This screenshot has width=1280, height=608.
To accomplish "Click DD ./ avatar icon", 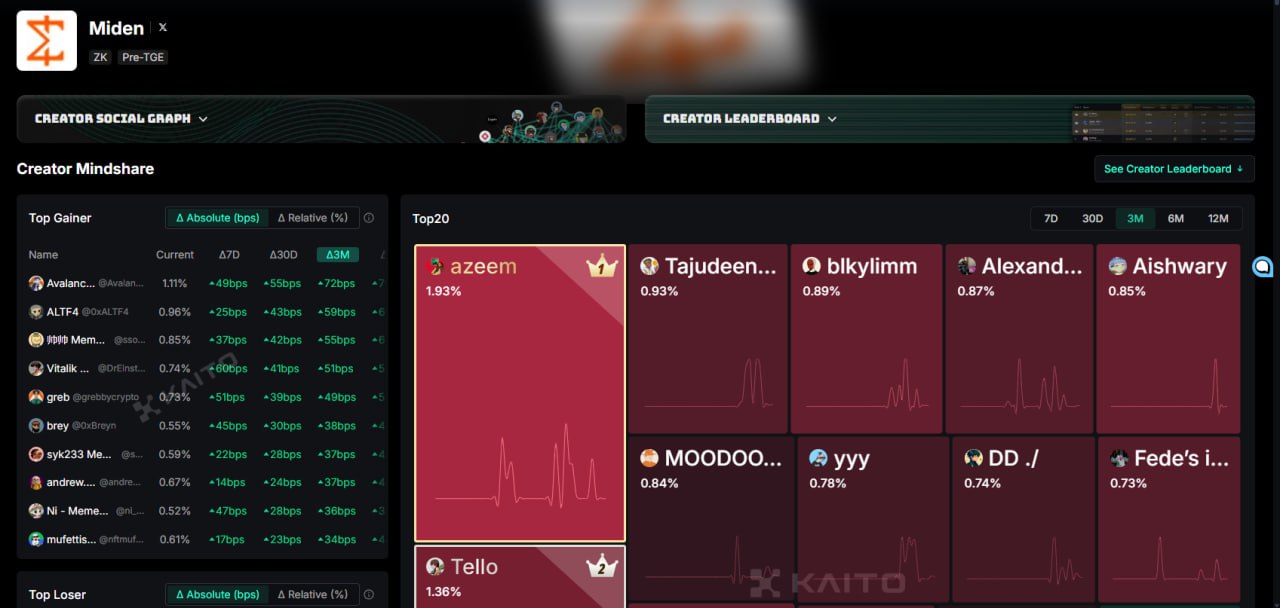I will click(x=973, y=458).
